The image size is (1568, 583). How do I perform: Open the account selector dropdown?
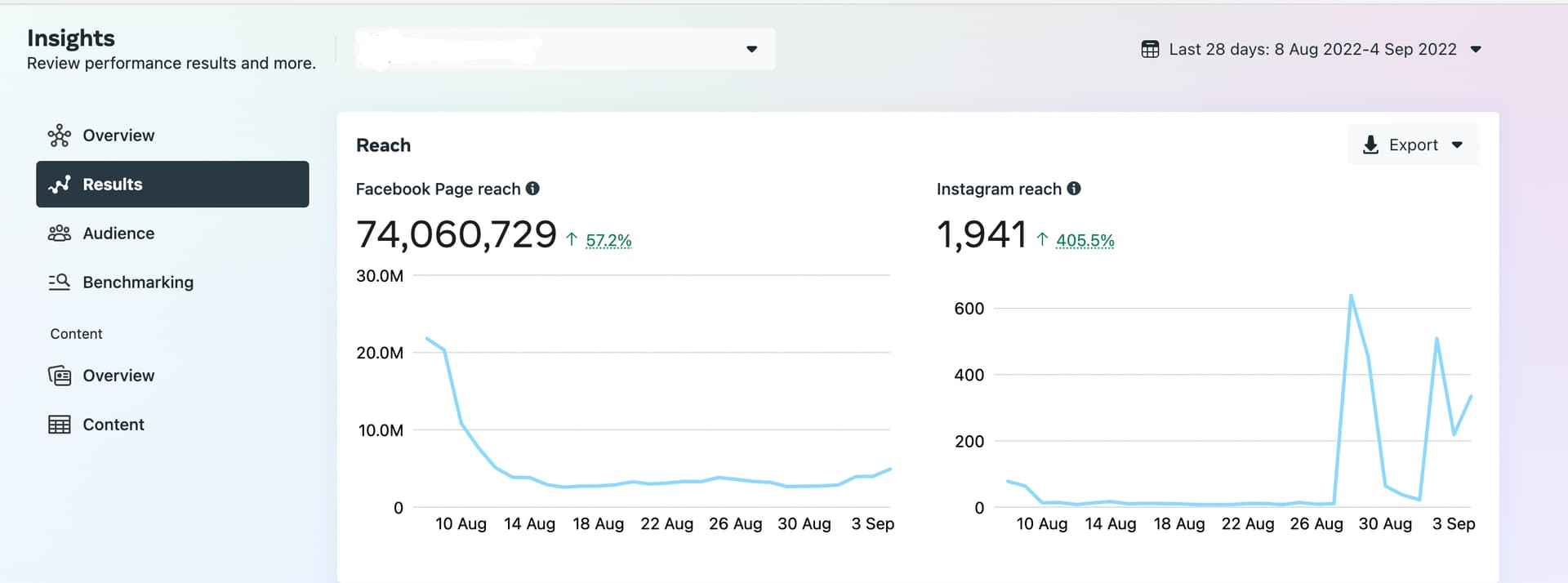[x=751, y=49]
